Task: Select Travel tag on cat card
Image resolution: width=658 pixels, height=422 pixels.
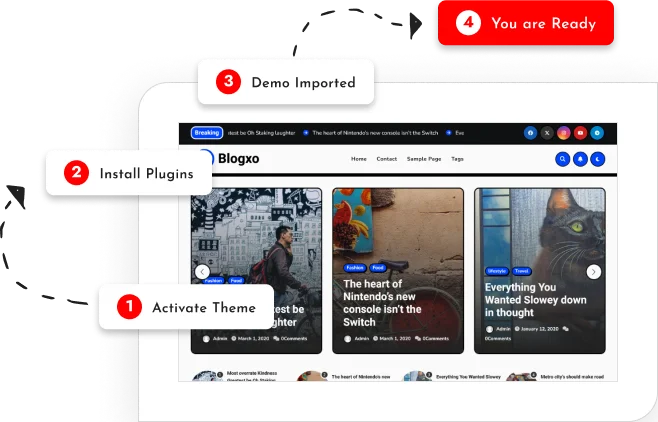Action: [522, 271]
